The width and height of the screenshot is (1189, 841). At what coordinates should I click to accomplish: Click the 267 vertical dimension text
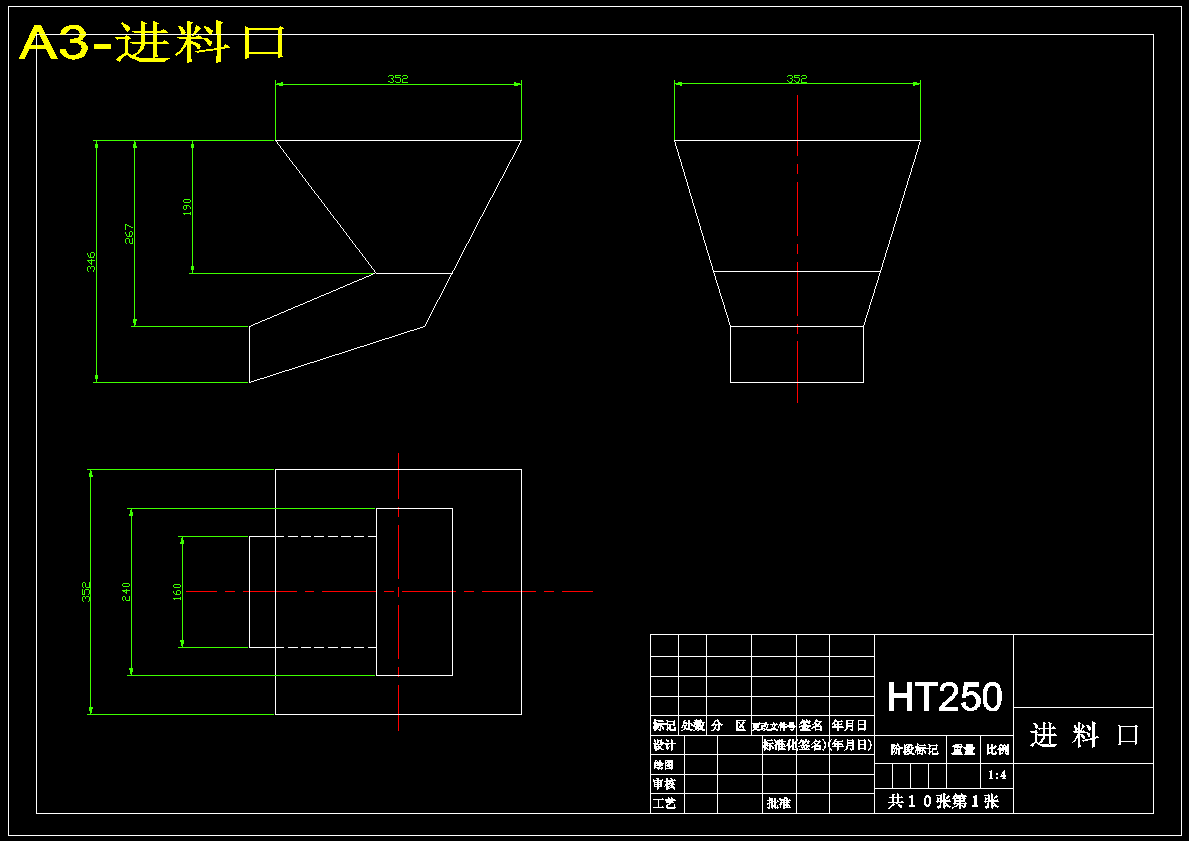click(x=129, y=234)
